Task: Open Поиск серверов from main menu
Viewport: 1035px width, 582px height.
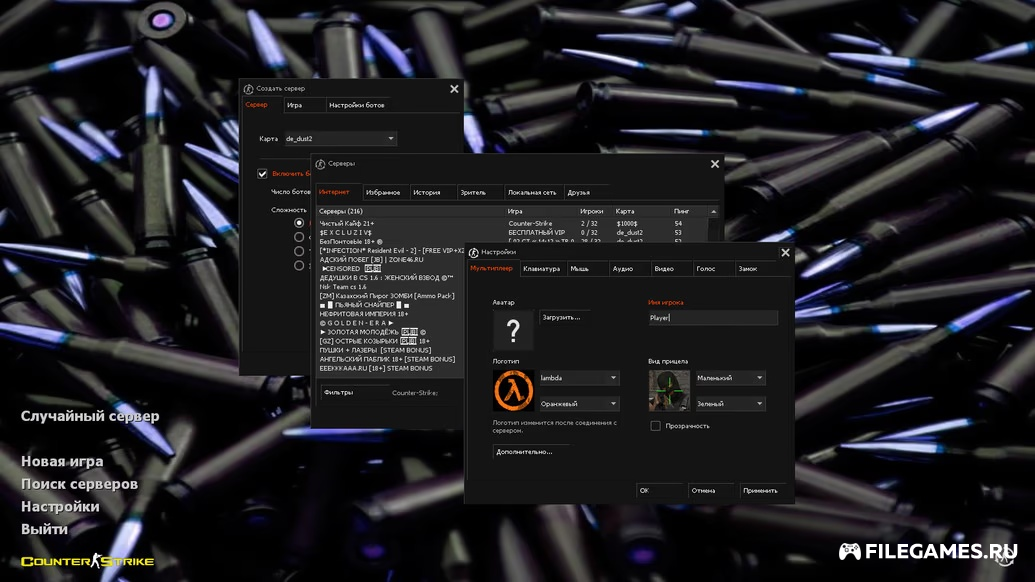Action: [x=79, y=484]
